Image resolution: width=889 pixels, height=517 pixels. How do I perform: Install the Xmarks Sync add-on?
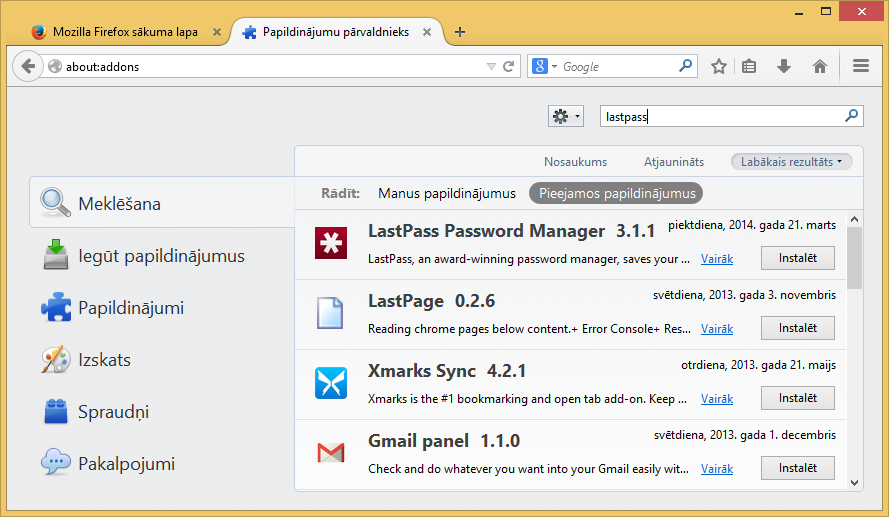pyautogui.click(x=797, y=398)
